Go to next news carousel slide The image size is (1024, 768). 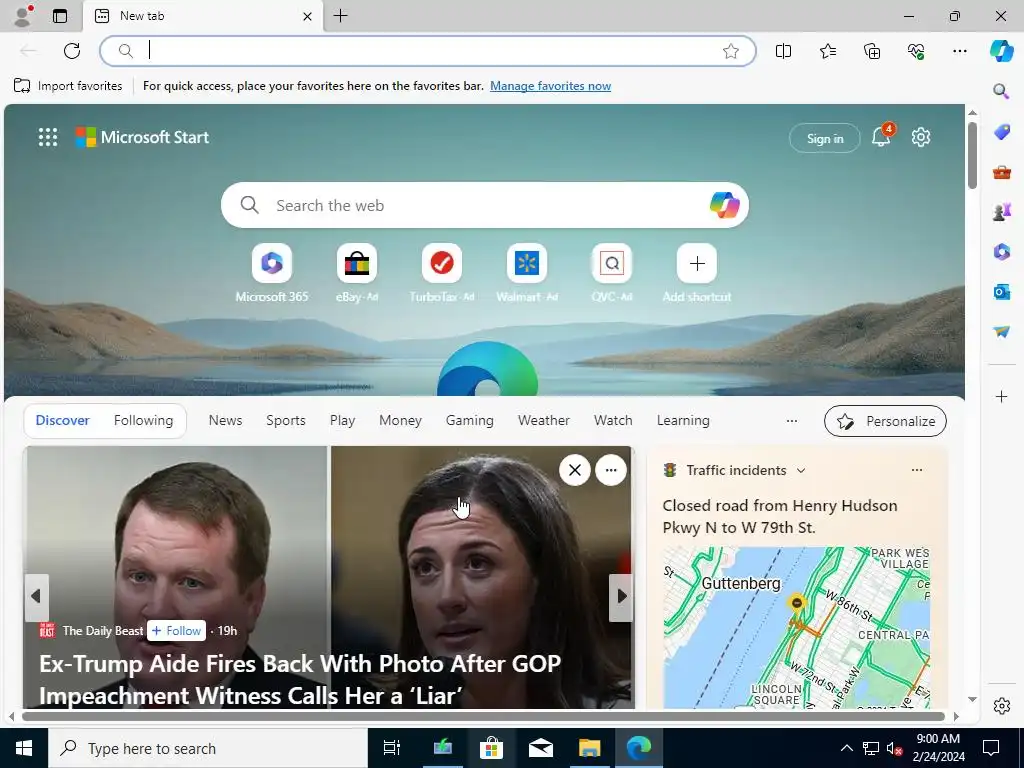tap(621, 596)
